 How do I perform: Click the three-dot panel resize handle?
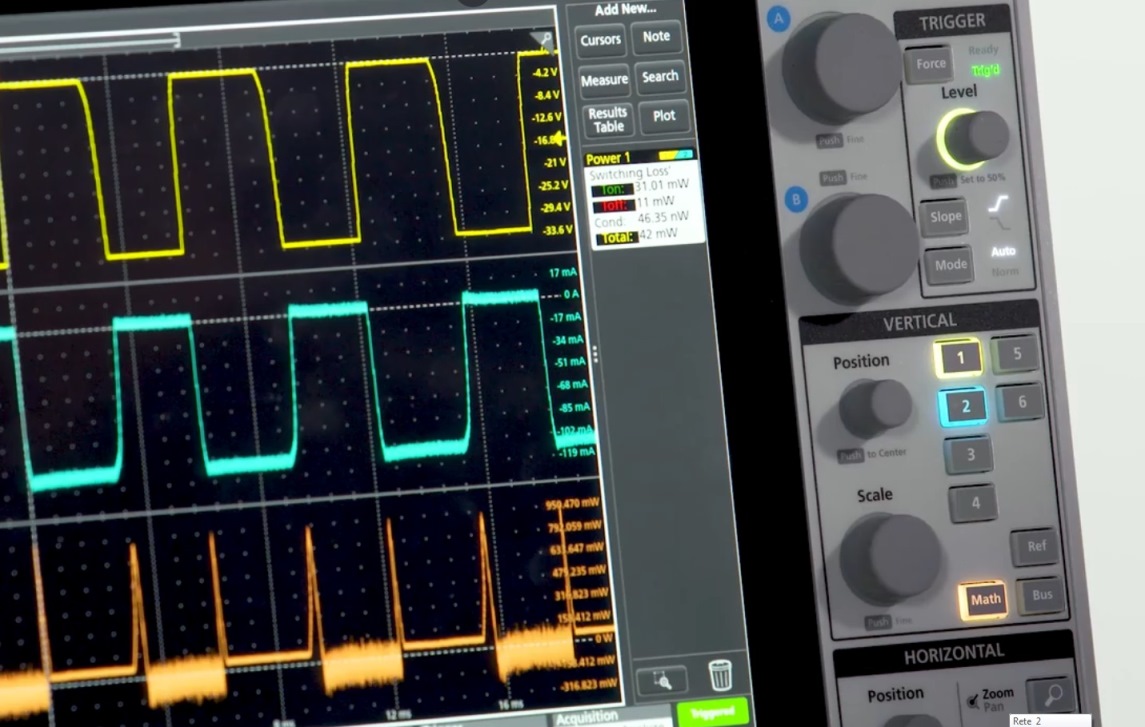596,354
